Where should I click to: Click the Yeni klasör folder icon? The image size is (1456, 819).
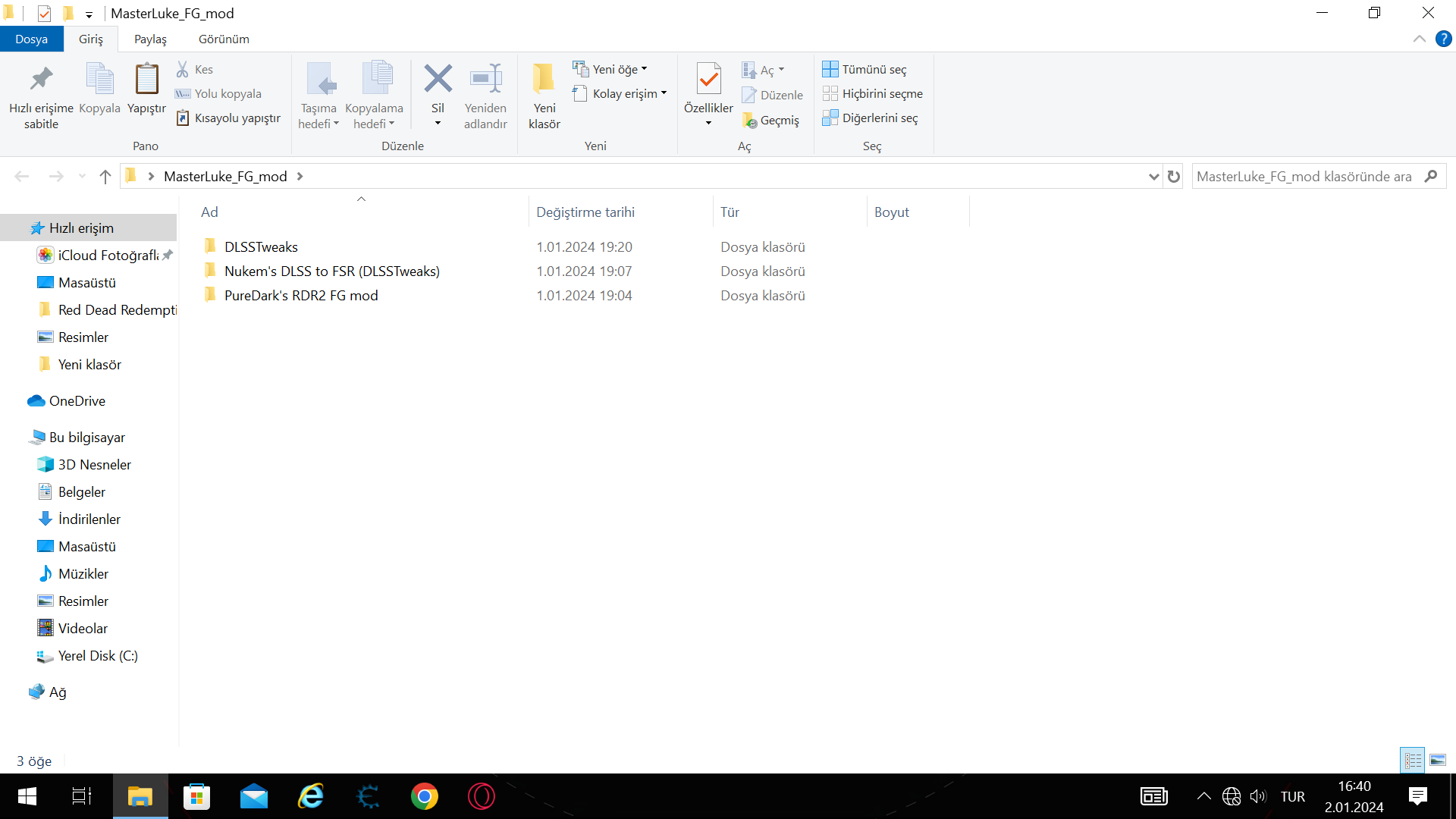tap(544, 79)
